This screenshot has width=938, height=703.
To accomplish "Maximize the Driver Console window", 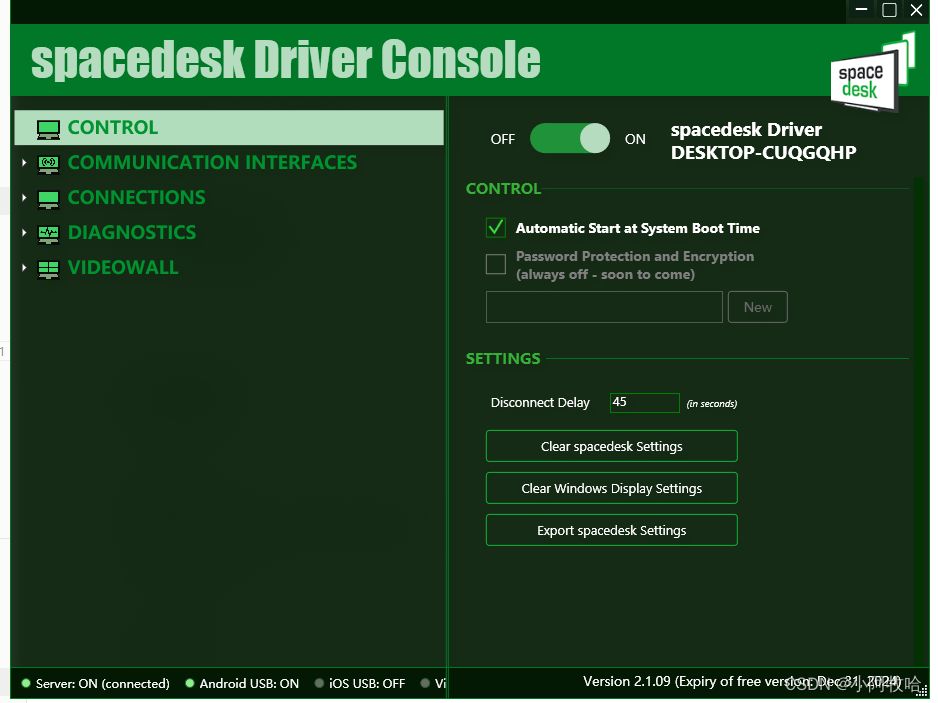I will click(889, 10).
